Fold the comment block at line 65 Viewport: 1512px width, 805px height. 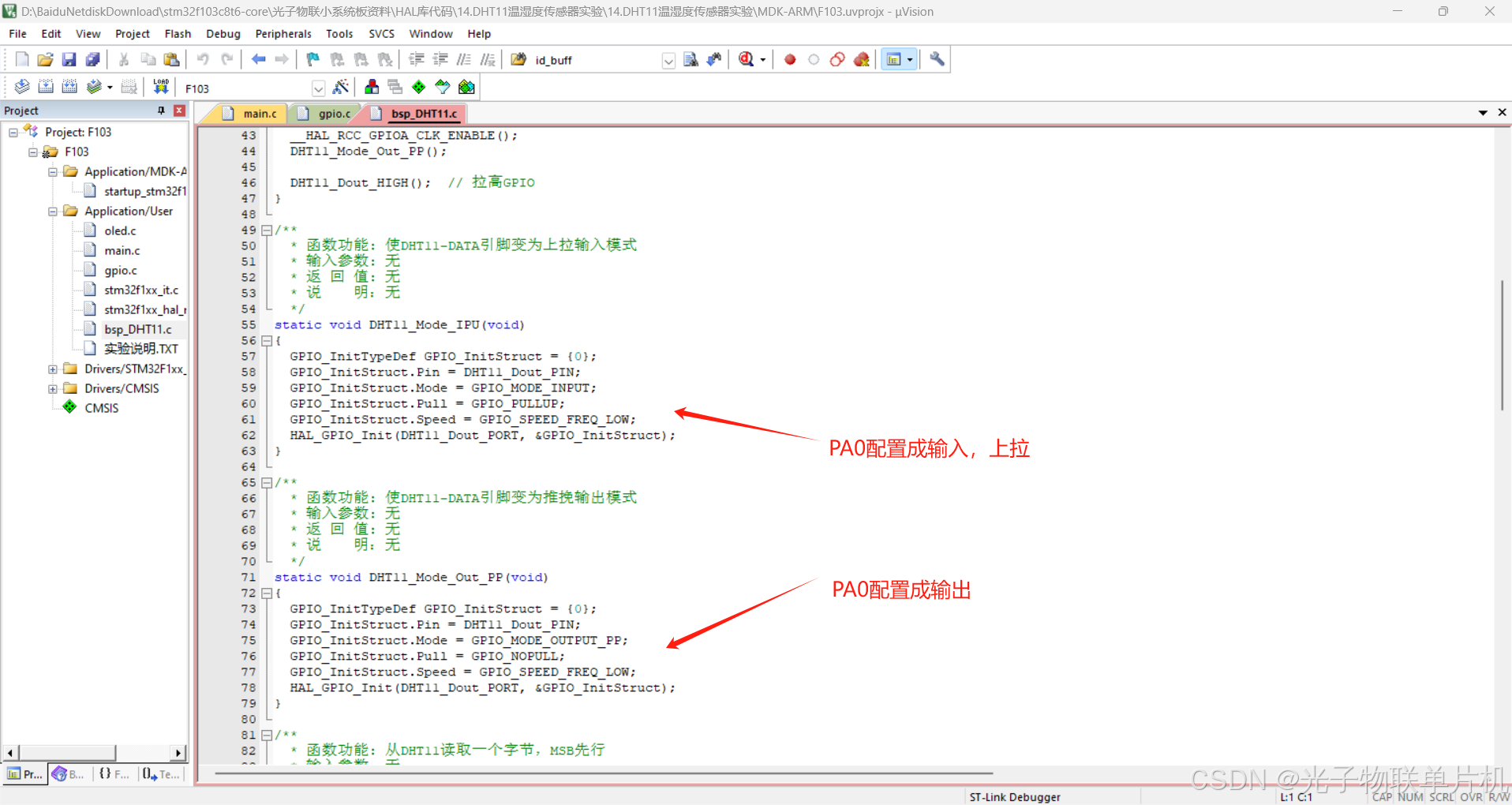(267, 483)
